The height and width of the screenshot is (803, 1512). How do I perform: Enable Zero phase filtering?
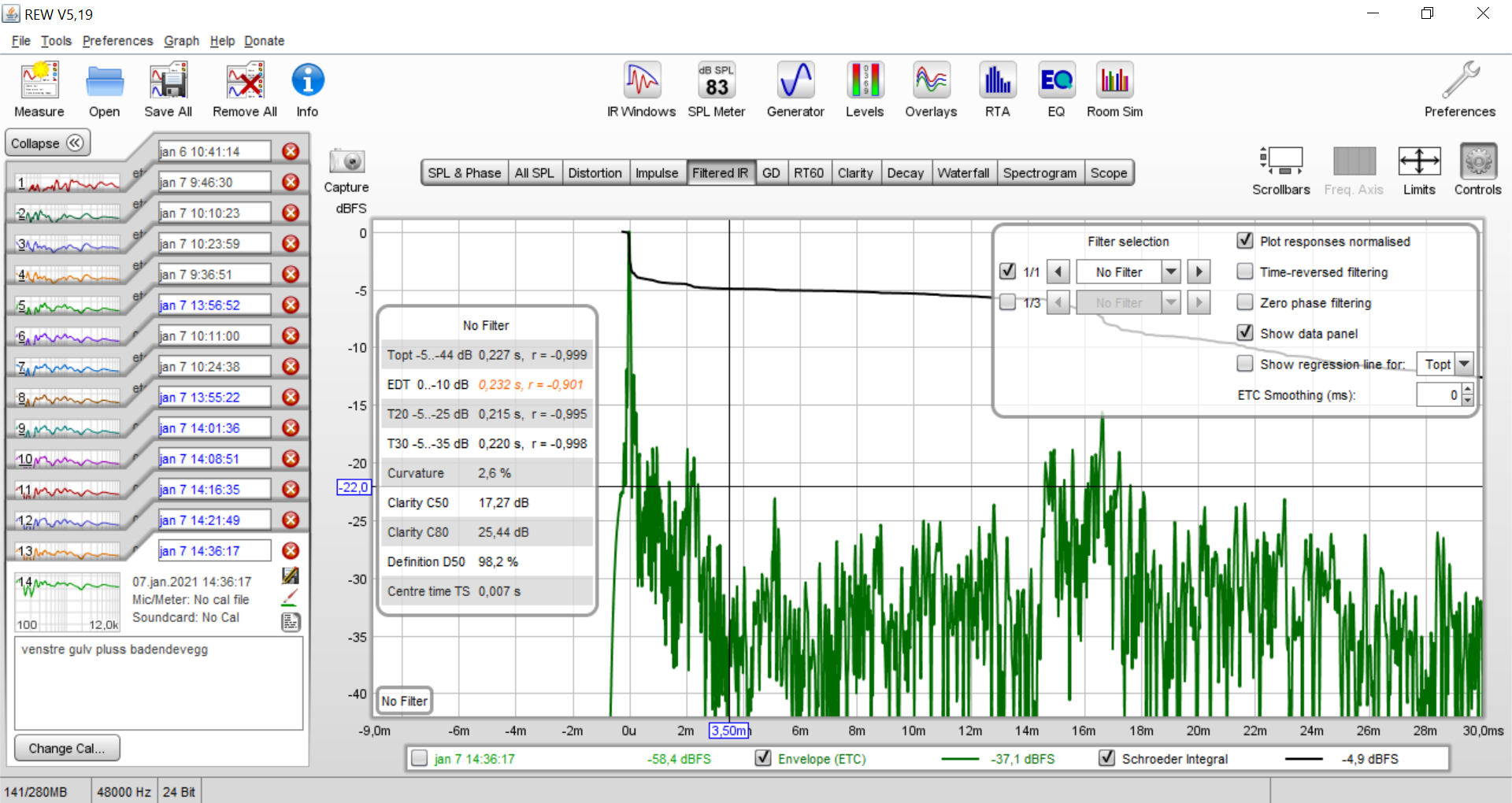click(x=1245, y=302)
